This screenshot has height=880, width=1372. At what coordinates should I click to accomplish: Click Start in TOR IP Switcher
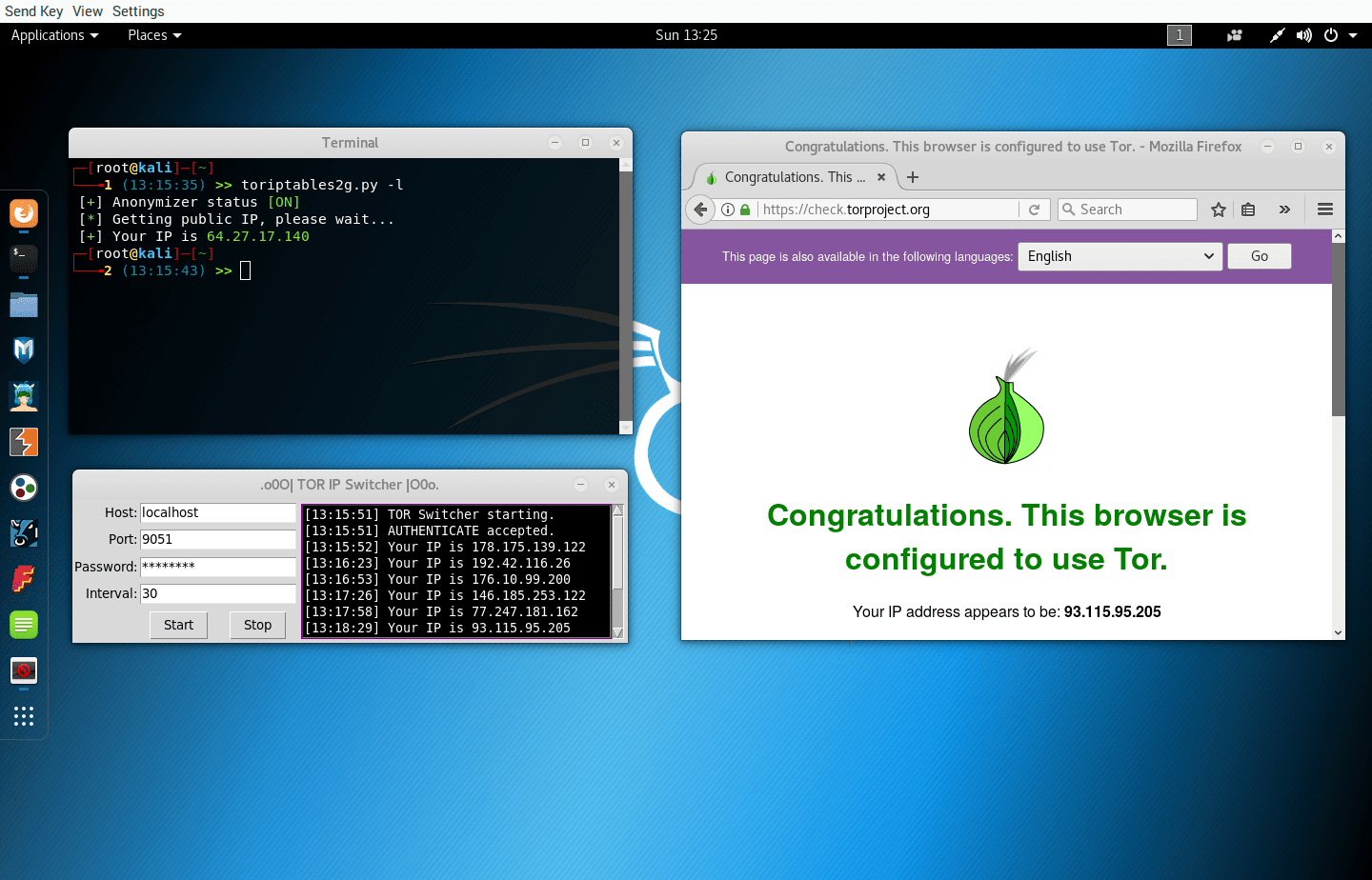point(178,625)
